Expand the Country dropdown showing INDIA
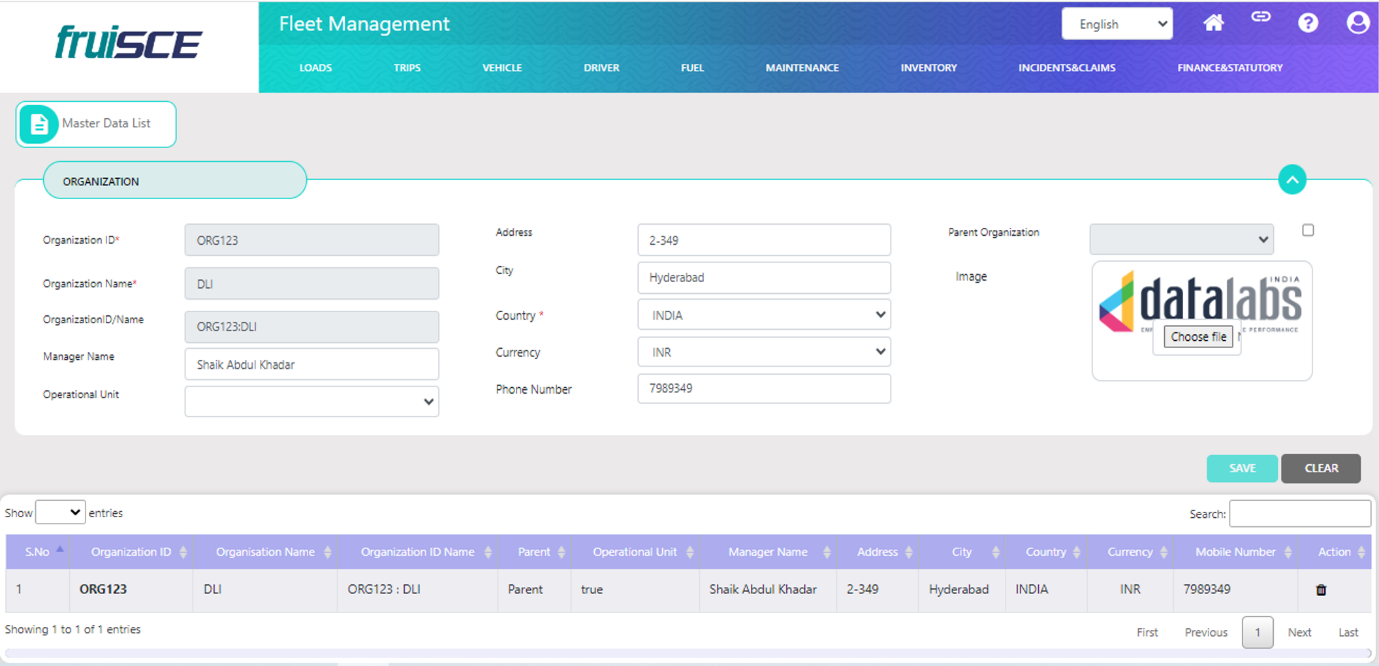This screenshot has width=1379, height=666. (x=764, y=315)
